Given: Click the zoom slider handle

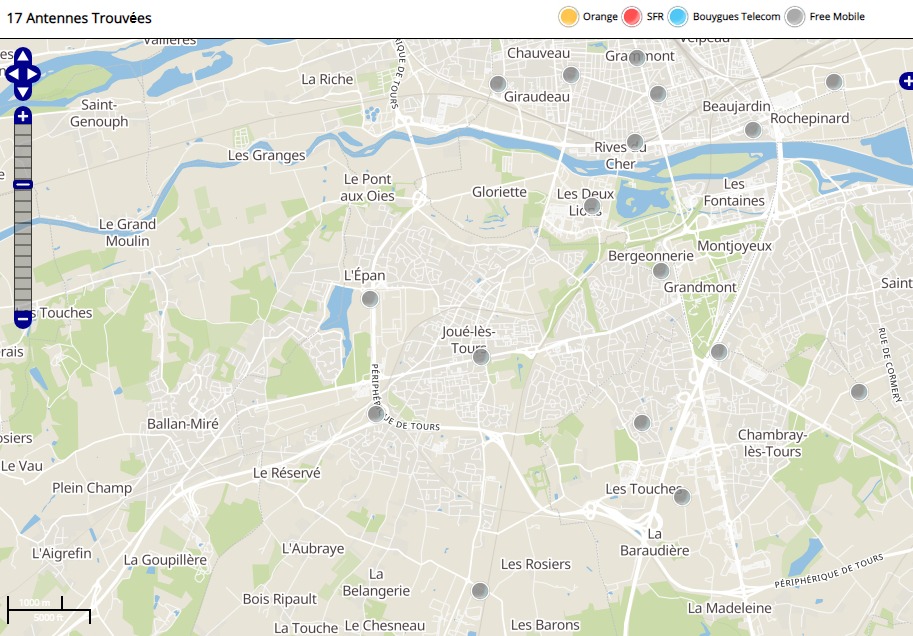Looking at the screenshot, I should point(23,185).
